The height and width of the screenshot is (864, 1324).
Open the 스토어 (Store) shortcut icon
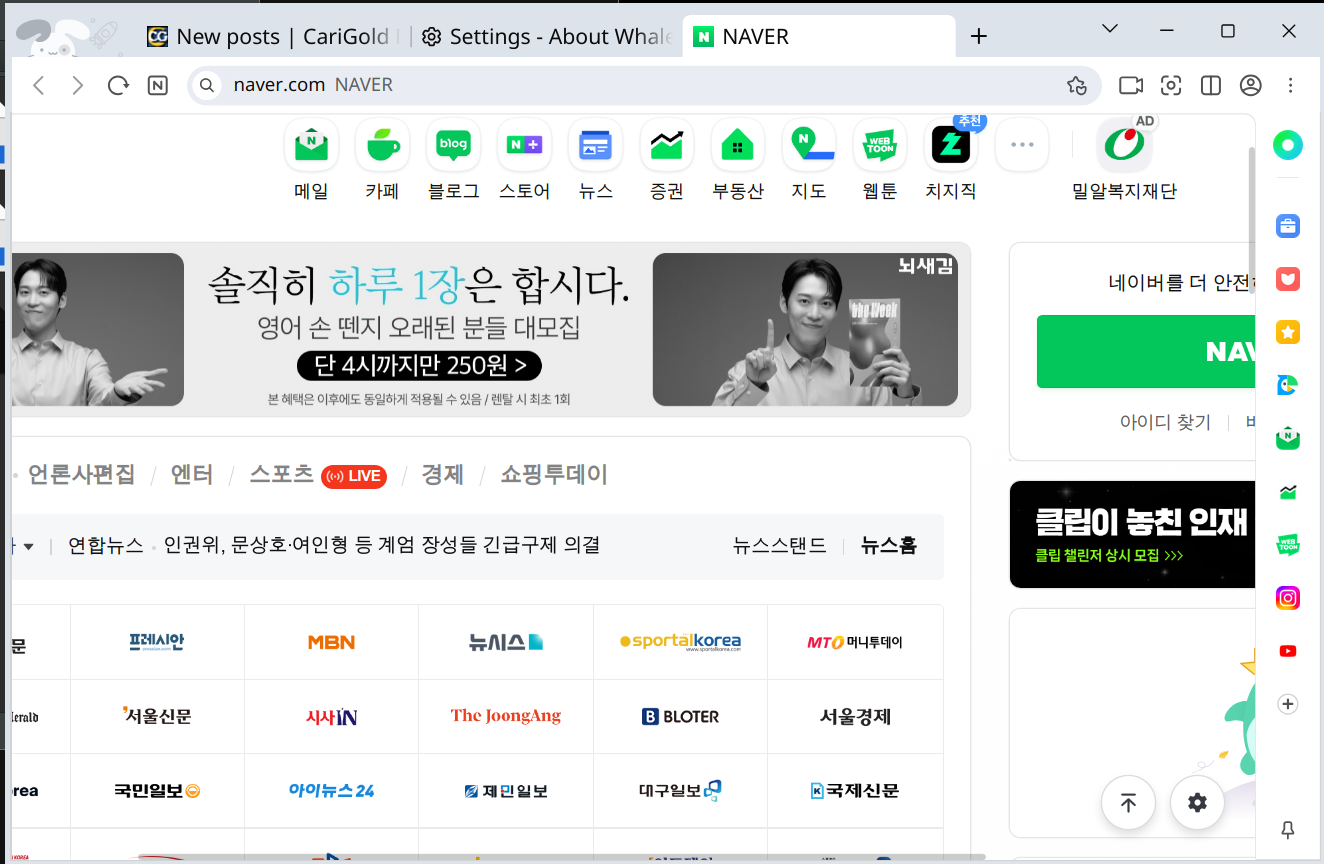[x=524, y=146]
